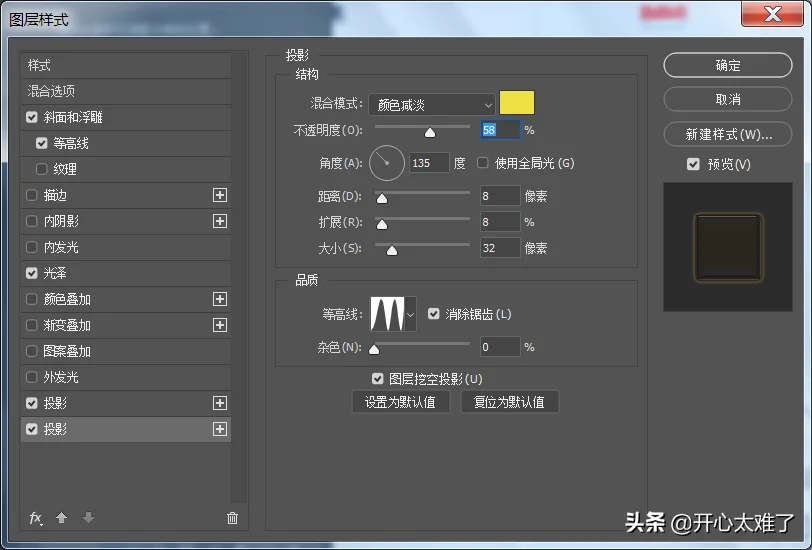The width and height of the screenshot is (812, 550).
Task: Enable the 纹理 checkbox
Action: tap(42, 169)
